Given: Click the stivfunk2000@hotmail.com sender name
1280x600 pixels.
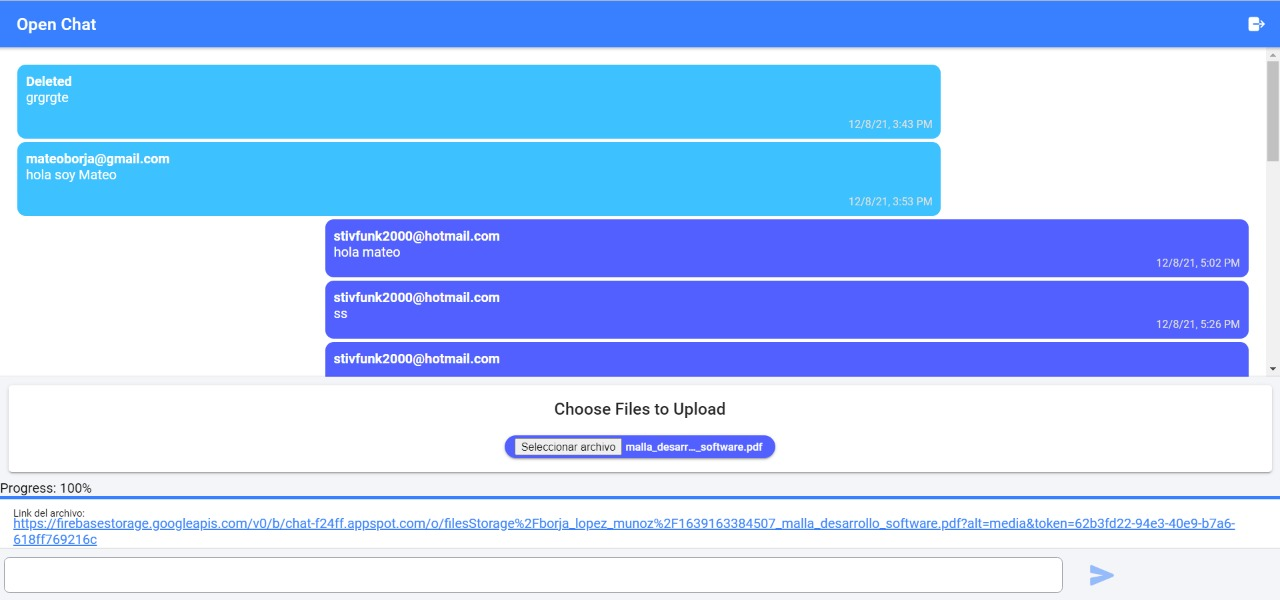Looking at the screenshot, I should 416,236.
